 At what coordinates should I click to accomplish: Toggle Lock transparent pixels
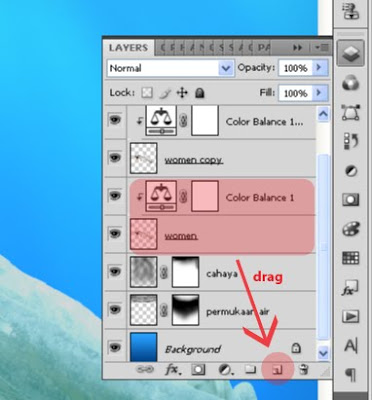(x=147, y=93)
